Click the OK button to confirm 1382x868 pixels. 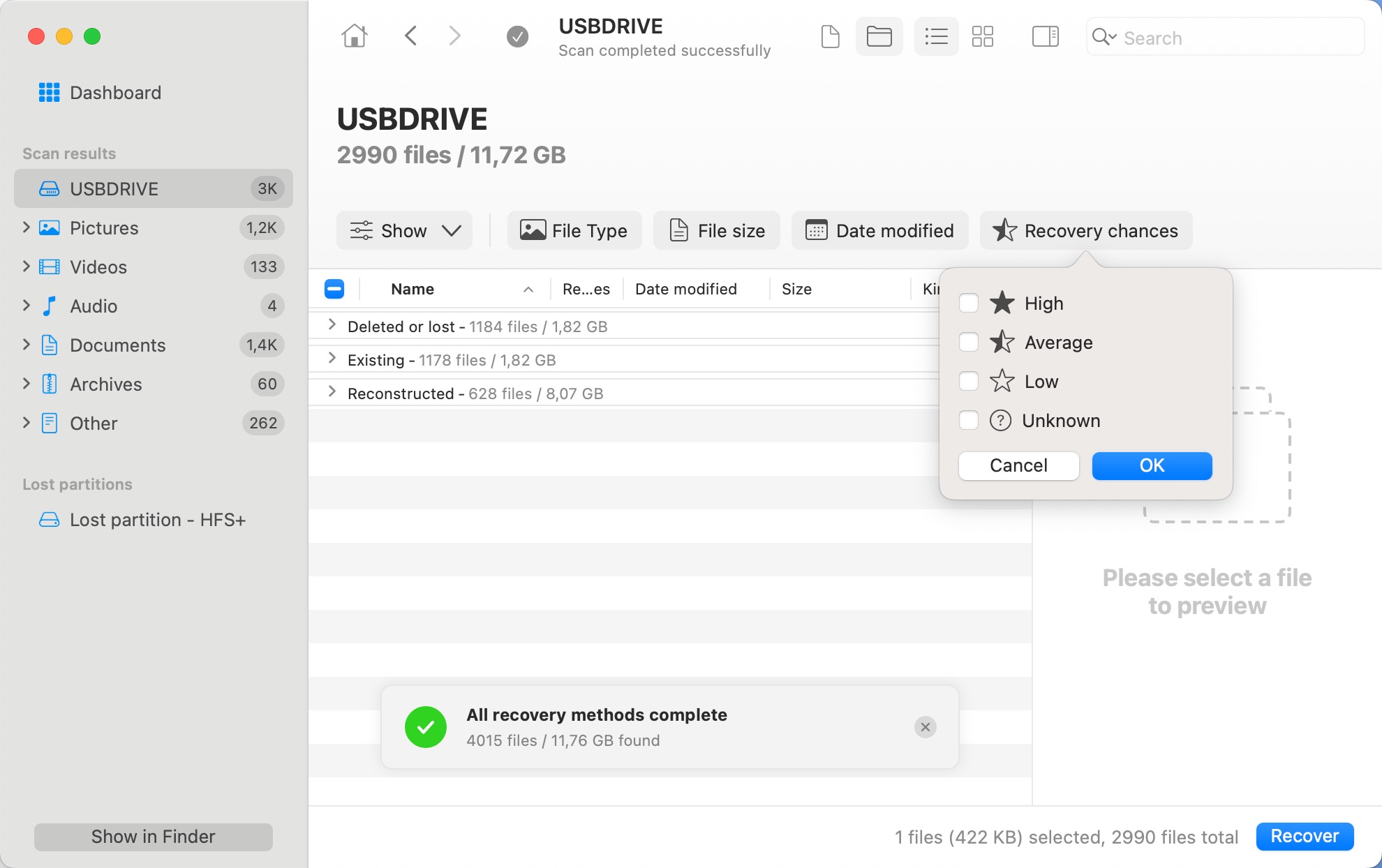[1151, 465]
